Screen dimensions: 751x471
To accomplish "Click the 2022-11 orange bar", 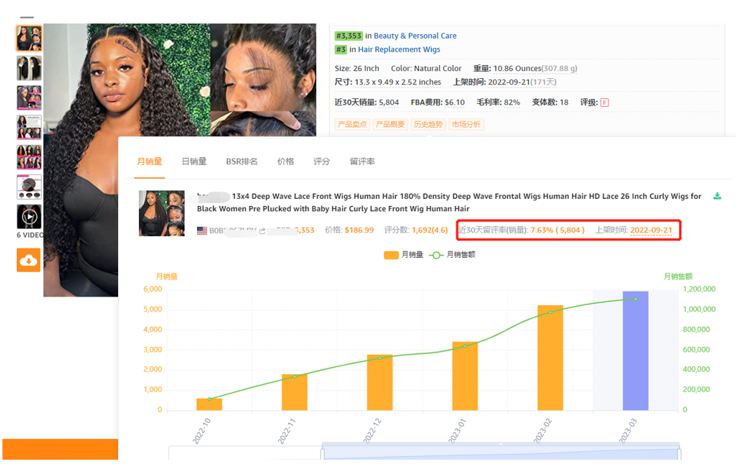I will (295, 392).
